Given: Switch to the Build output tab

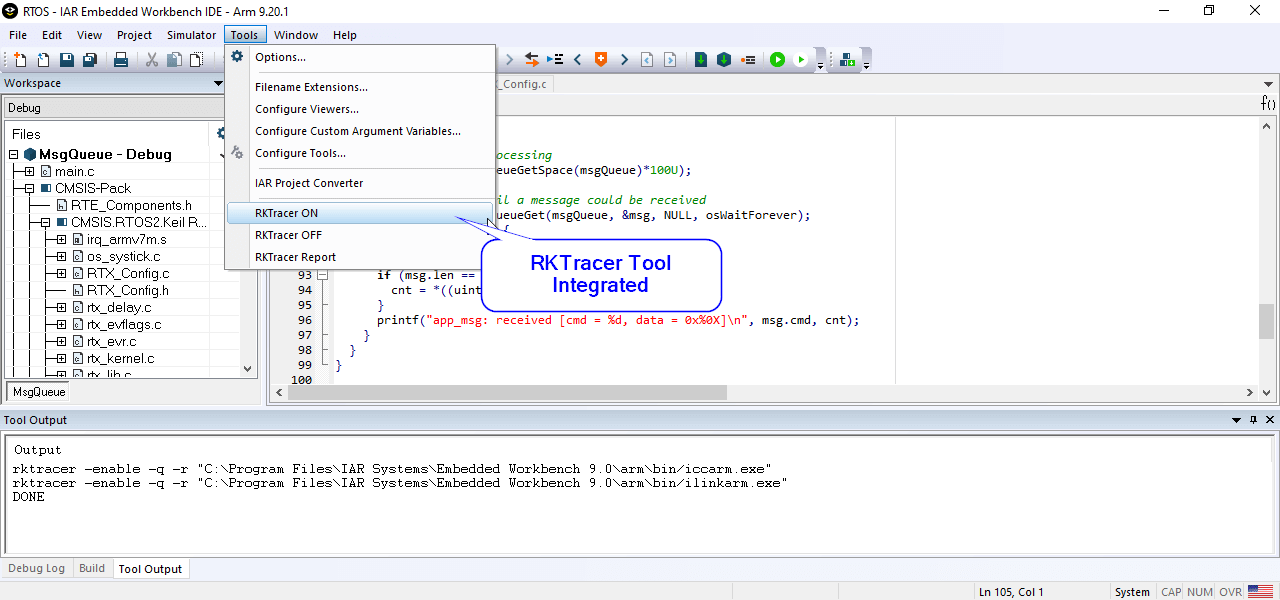Looking at the screenshot, I should 92,568.
